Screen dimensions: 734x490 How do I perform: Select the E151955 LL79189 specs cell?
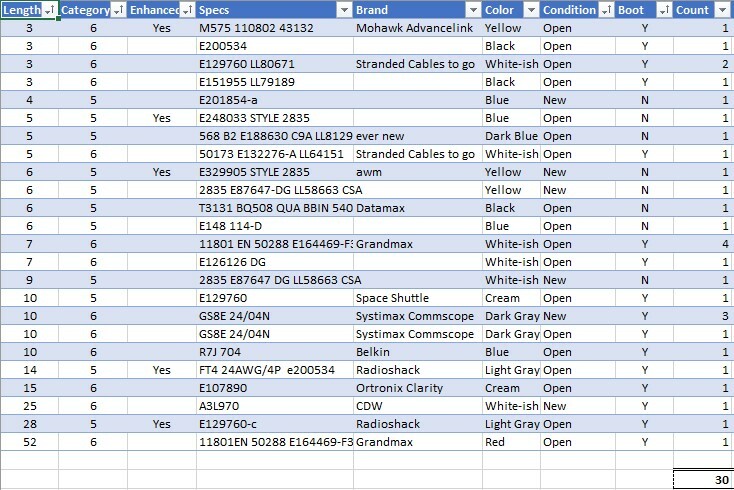tap(275, 82)
